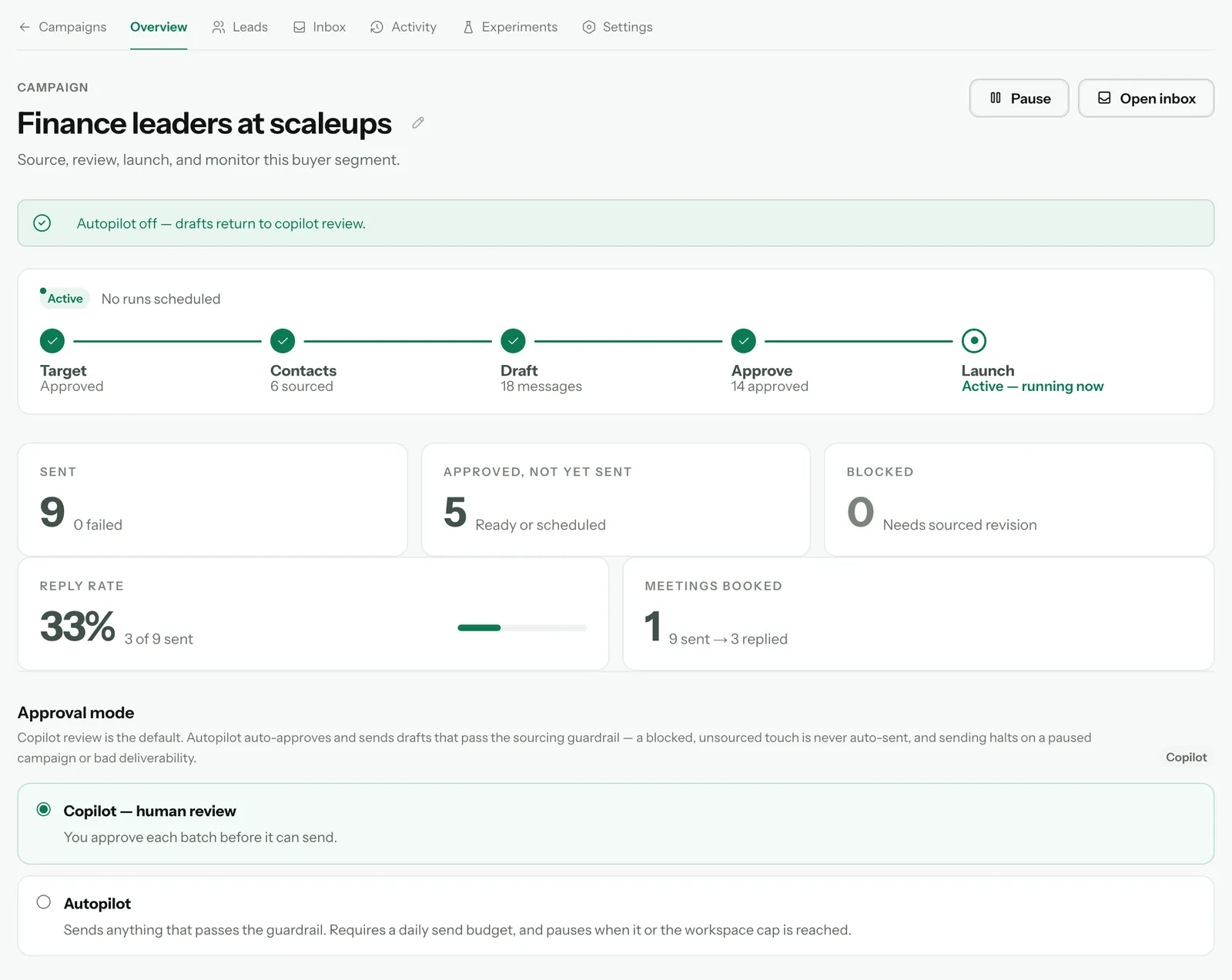Screen dimensions: 1232x980
Task: Enable the Autopilot radio option
Action: [44, 901]
